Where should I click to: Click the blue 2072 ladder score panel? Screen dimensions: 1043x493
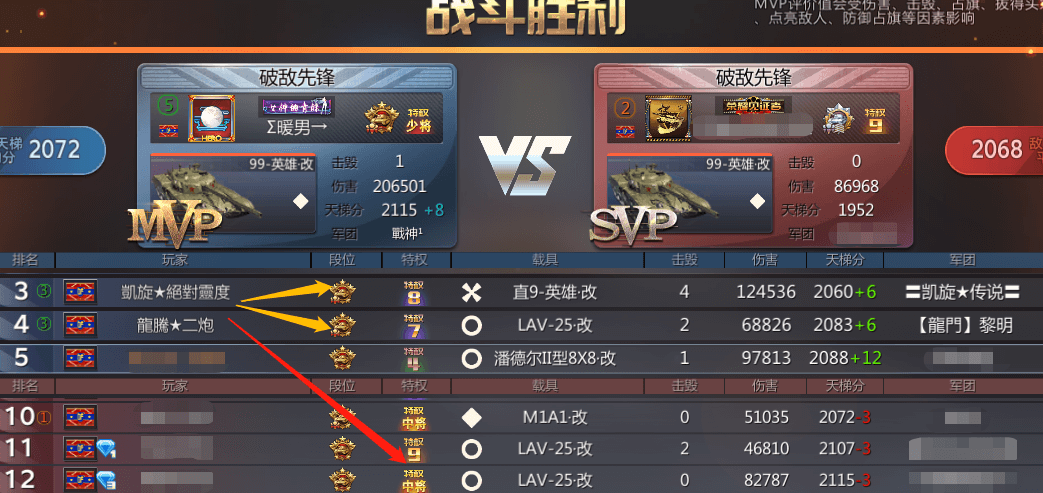click(x=53, y=150)
